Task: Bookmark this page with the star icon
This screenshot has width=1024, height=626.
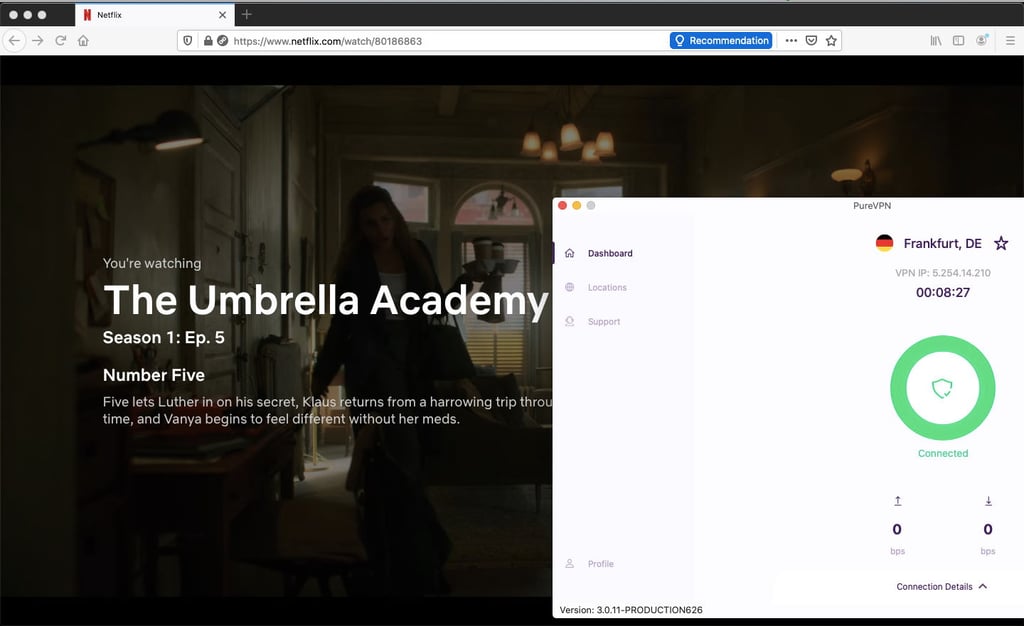Action: (831, 40)
